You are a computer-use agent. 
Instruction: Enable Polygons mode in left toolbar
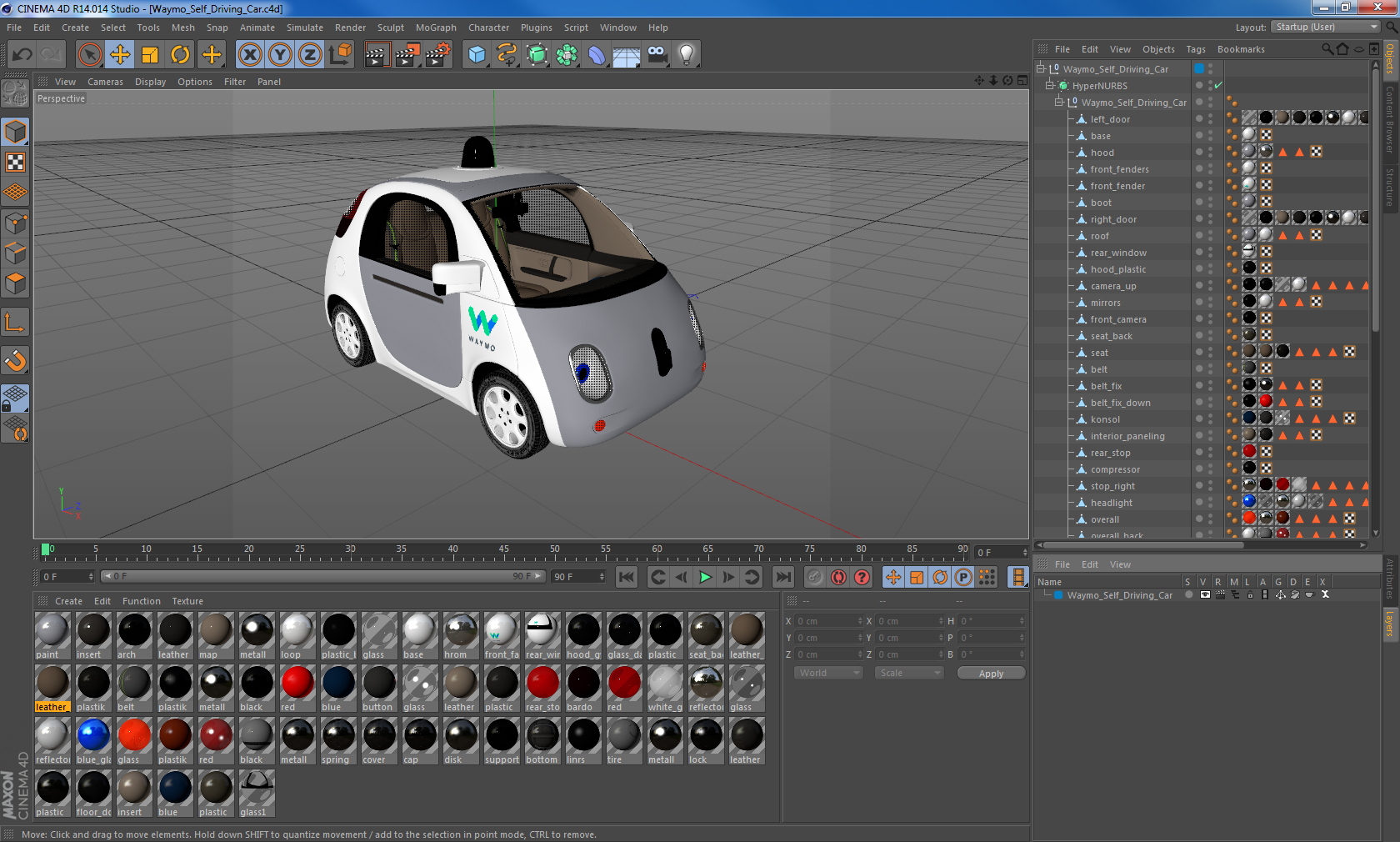coord(15,283)
